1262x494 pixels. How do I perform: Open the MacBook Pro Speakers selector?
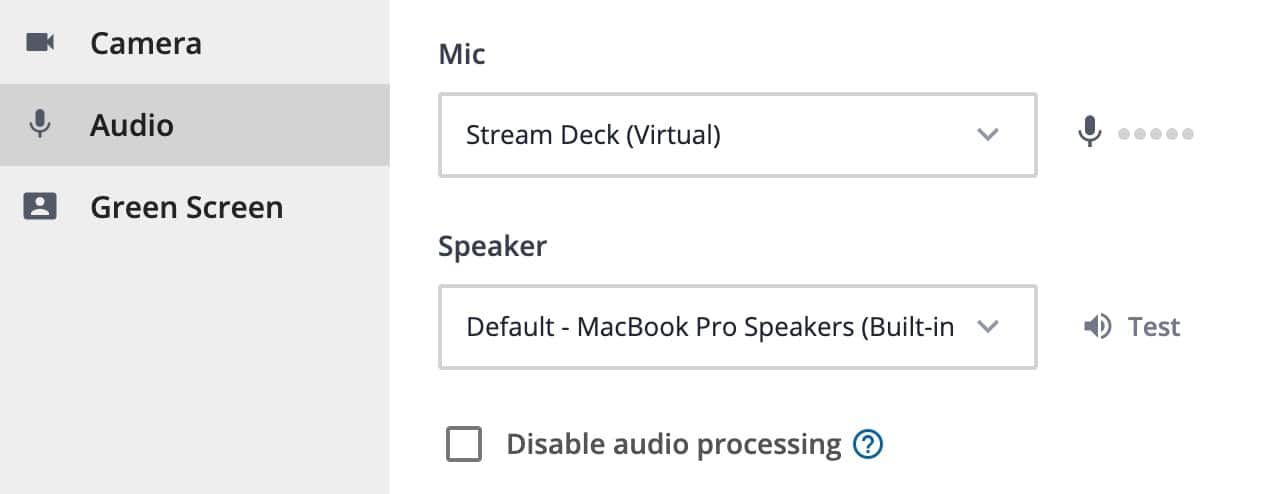pyautogui.click(x=738, y=327)
